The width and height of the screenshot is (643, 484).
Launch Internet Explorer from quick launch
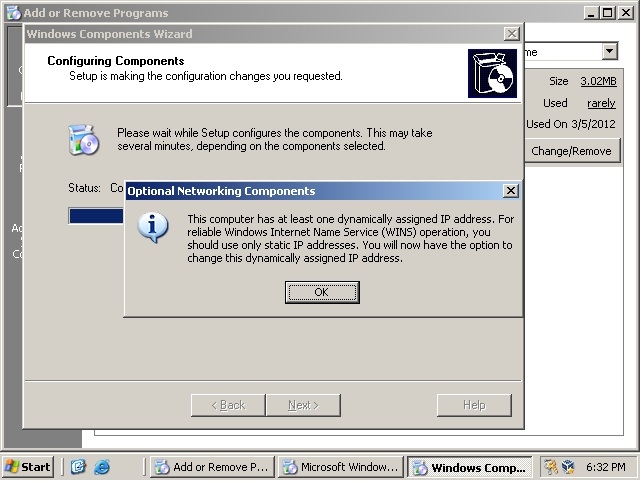tap(102, 467)
